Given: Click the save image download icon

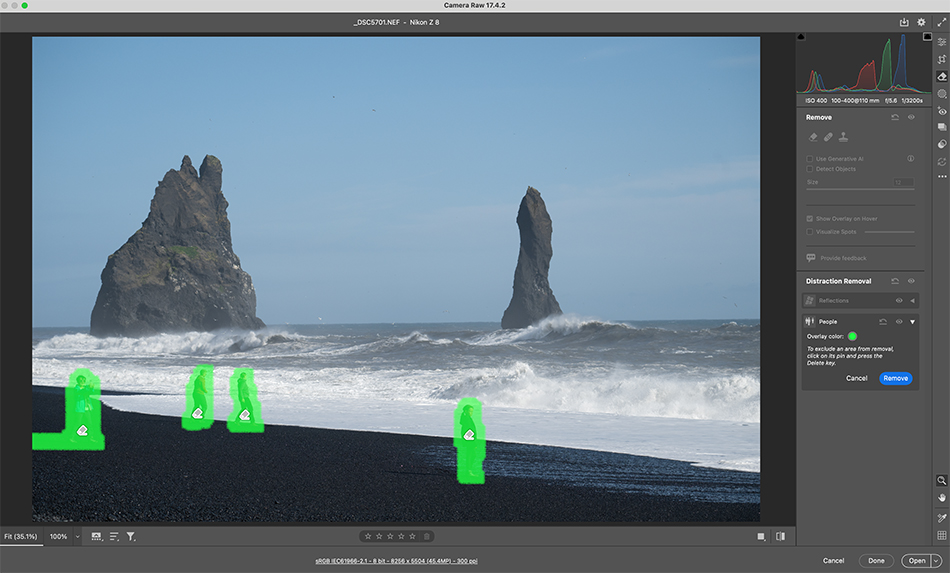Looking at the screenshot, I should pos(904,22).
